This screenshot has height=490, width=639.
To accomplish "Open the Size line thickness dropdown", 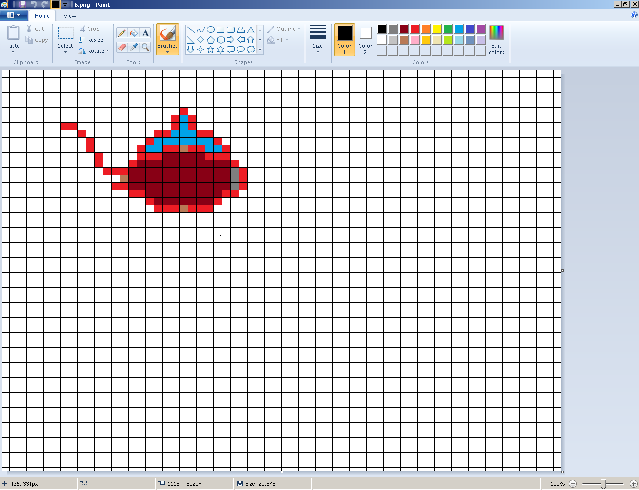I will pyautogui.click(x=317, y=40).
